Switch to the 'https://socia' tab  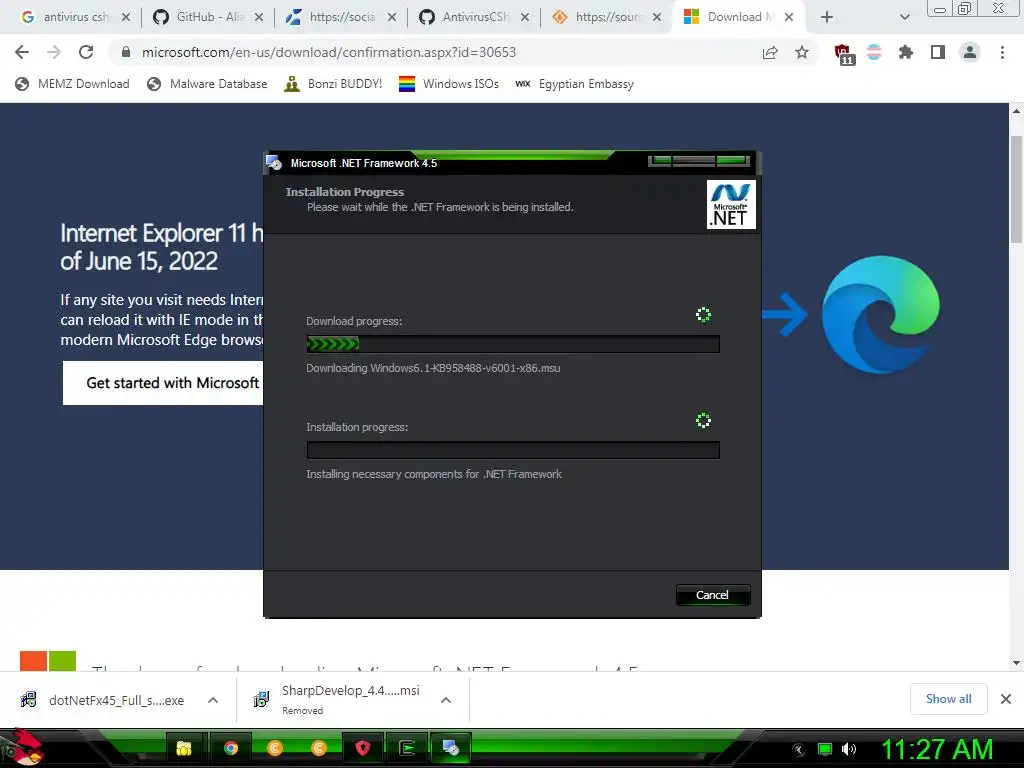point(342,17)
